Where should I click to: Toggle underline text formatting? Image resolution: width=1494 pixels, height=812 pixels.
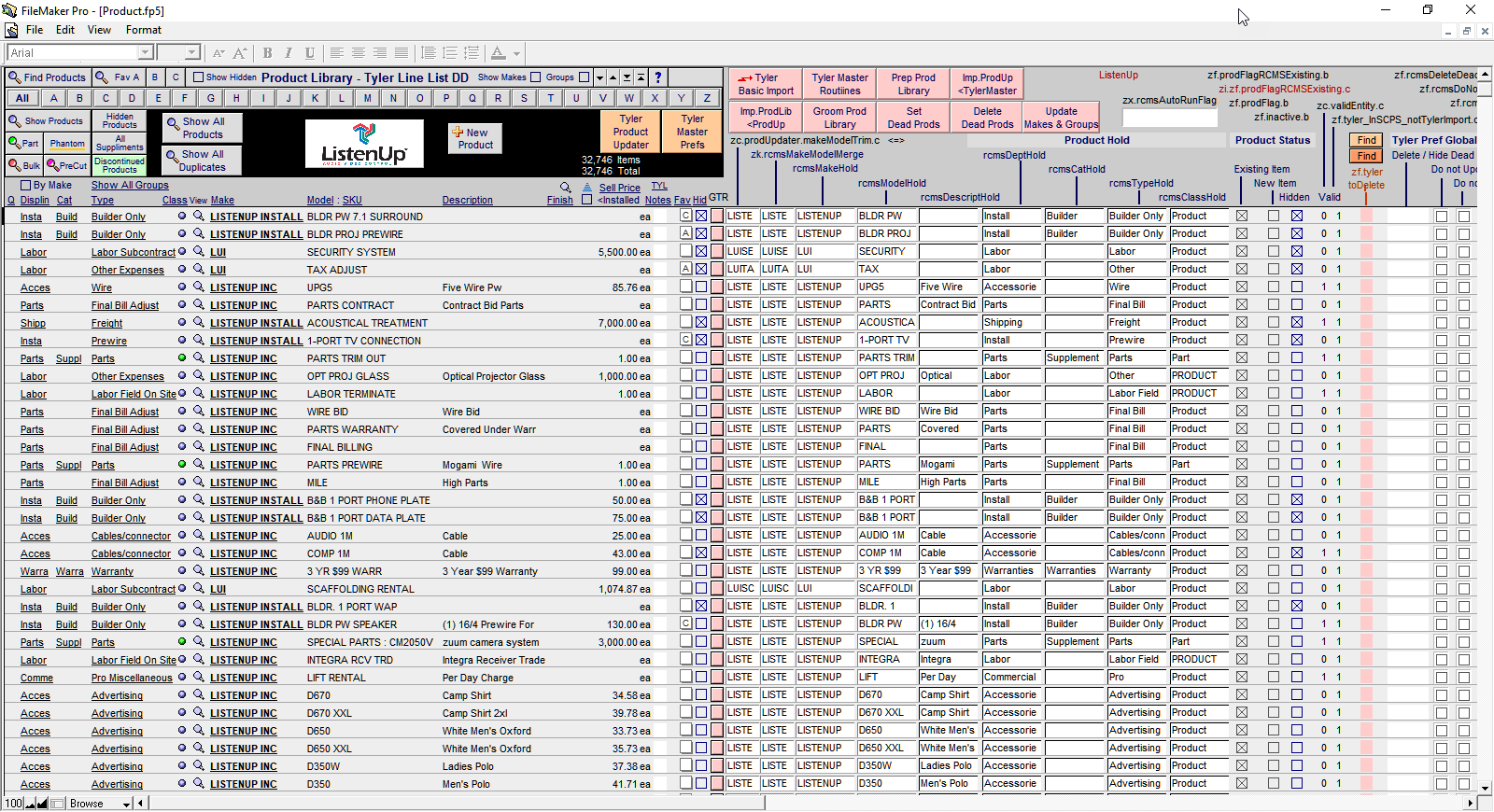click(310, 53)
